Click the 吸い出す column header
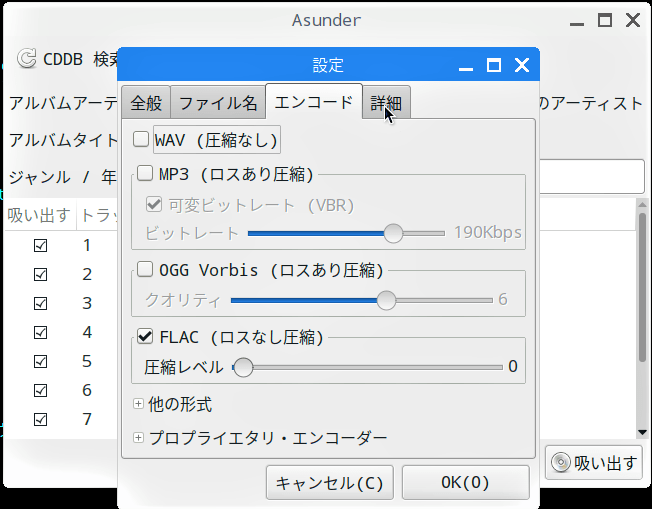 pyautogui.click(x=39, y=215)
